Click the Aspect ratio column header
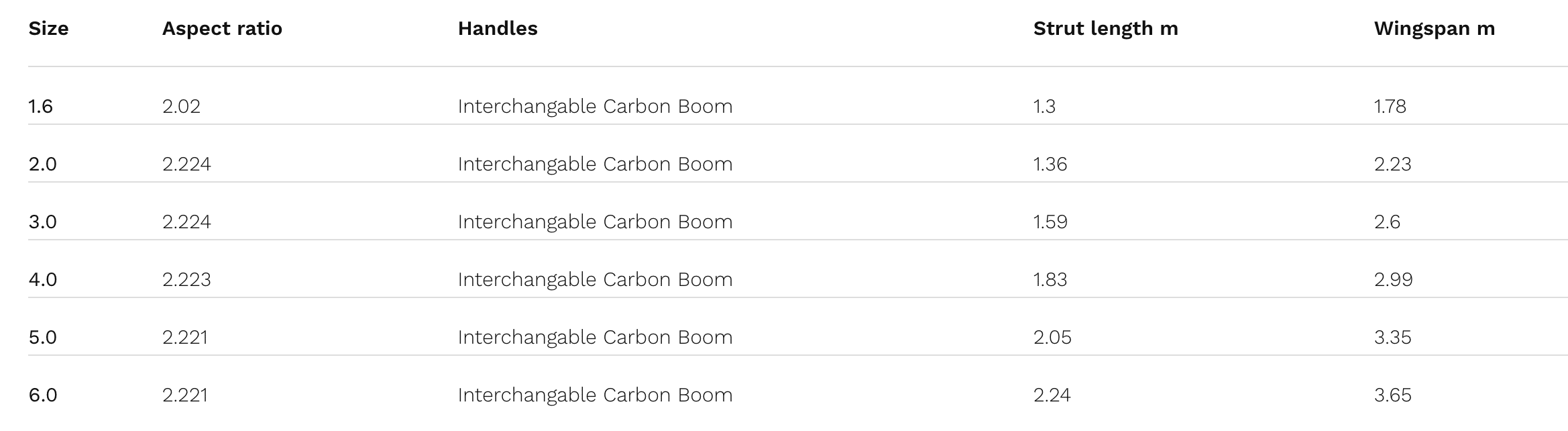Viewport: 1568px width, 431px height. click(222, 28)
